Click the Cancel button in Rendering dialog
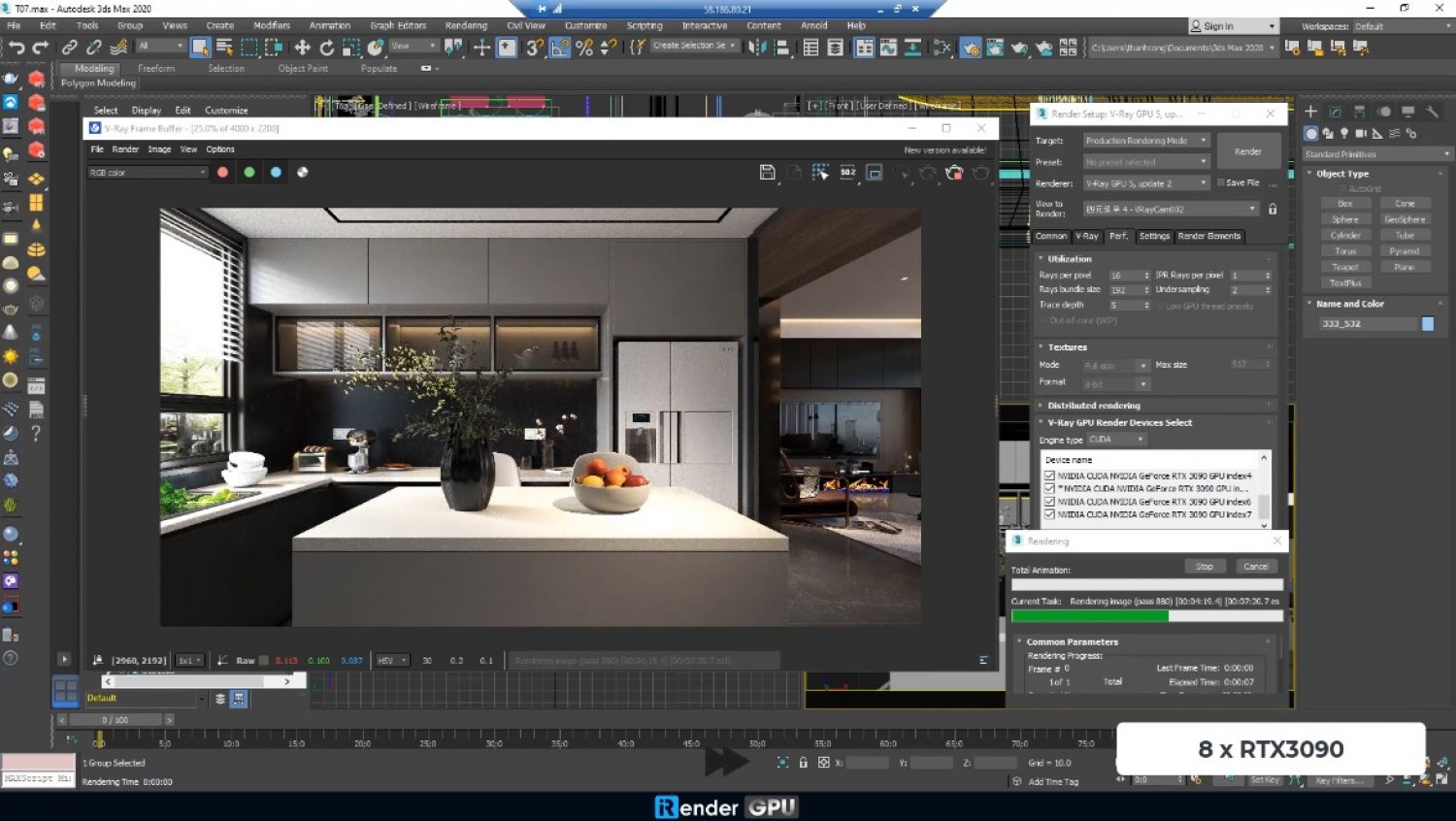This screenshot has width=1456, height=821. click(x=1255, y=567)
